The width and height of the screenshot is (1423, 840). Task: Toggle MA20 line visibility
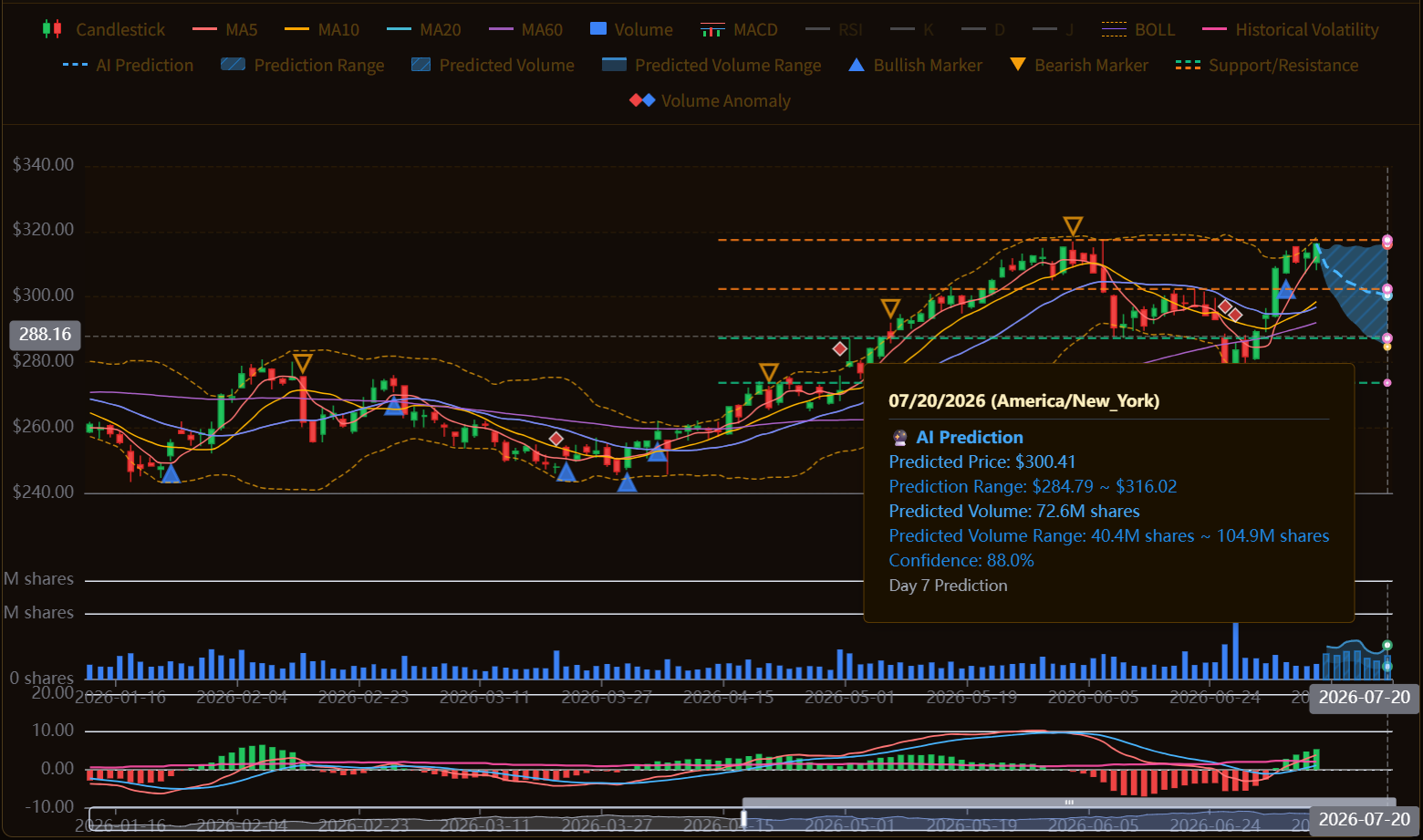[424, 29]
